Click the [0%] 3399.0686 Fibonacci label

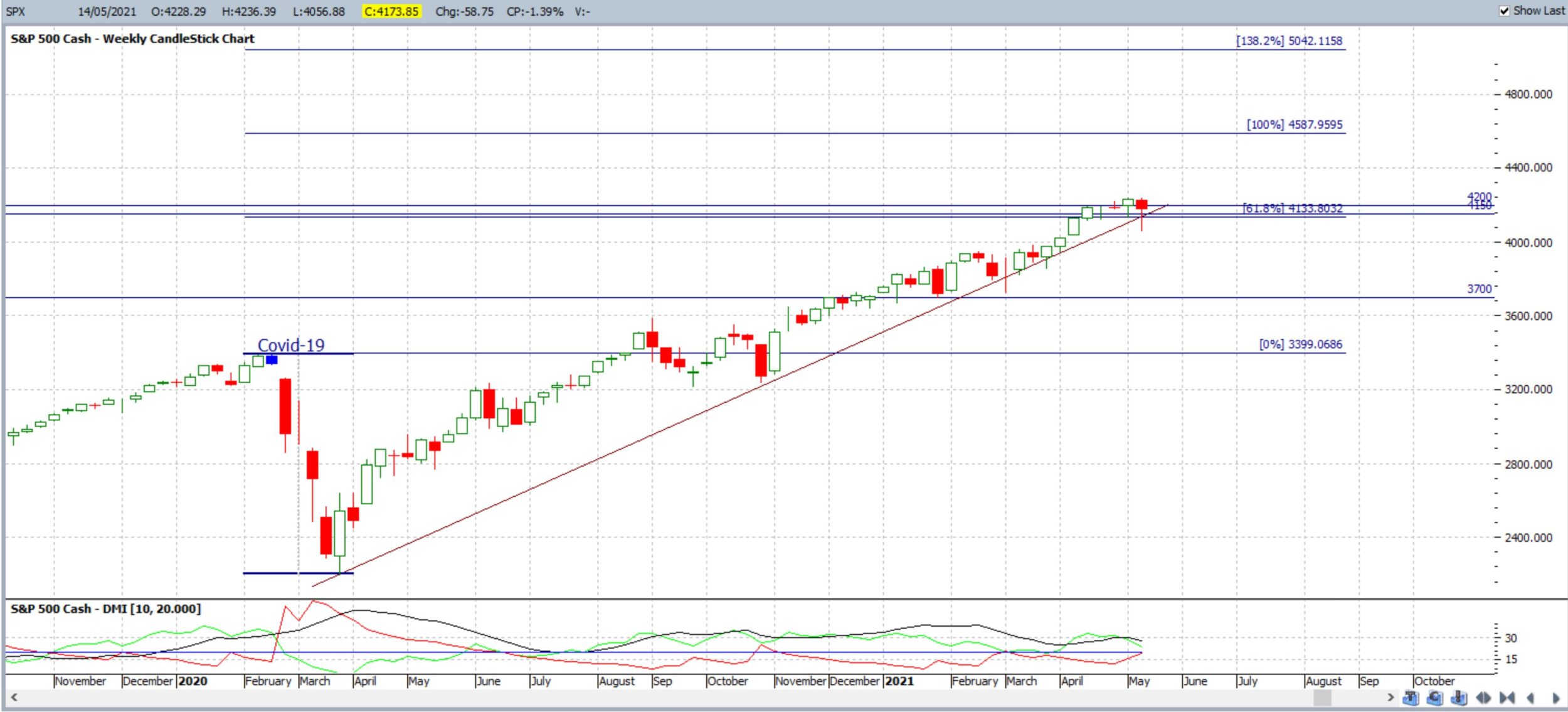coord(1301,344)
